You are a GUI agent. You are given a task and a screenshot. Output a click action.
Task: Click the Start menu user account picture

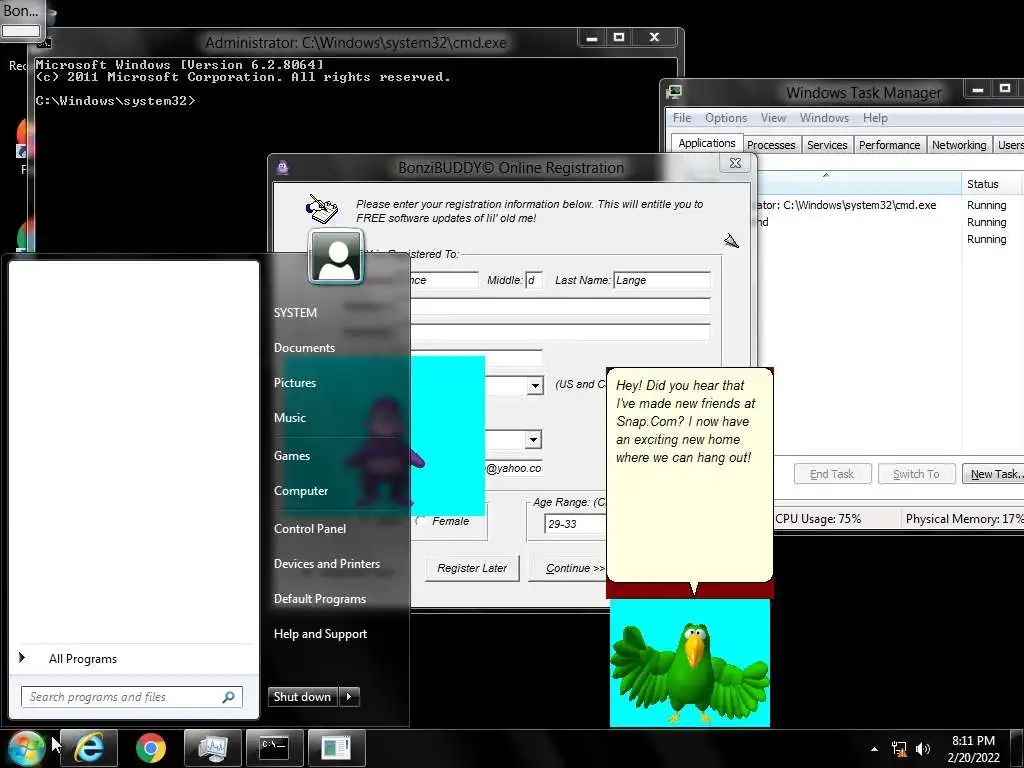click(336, 256)
